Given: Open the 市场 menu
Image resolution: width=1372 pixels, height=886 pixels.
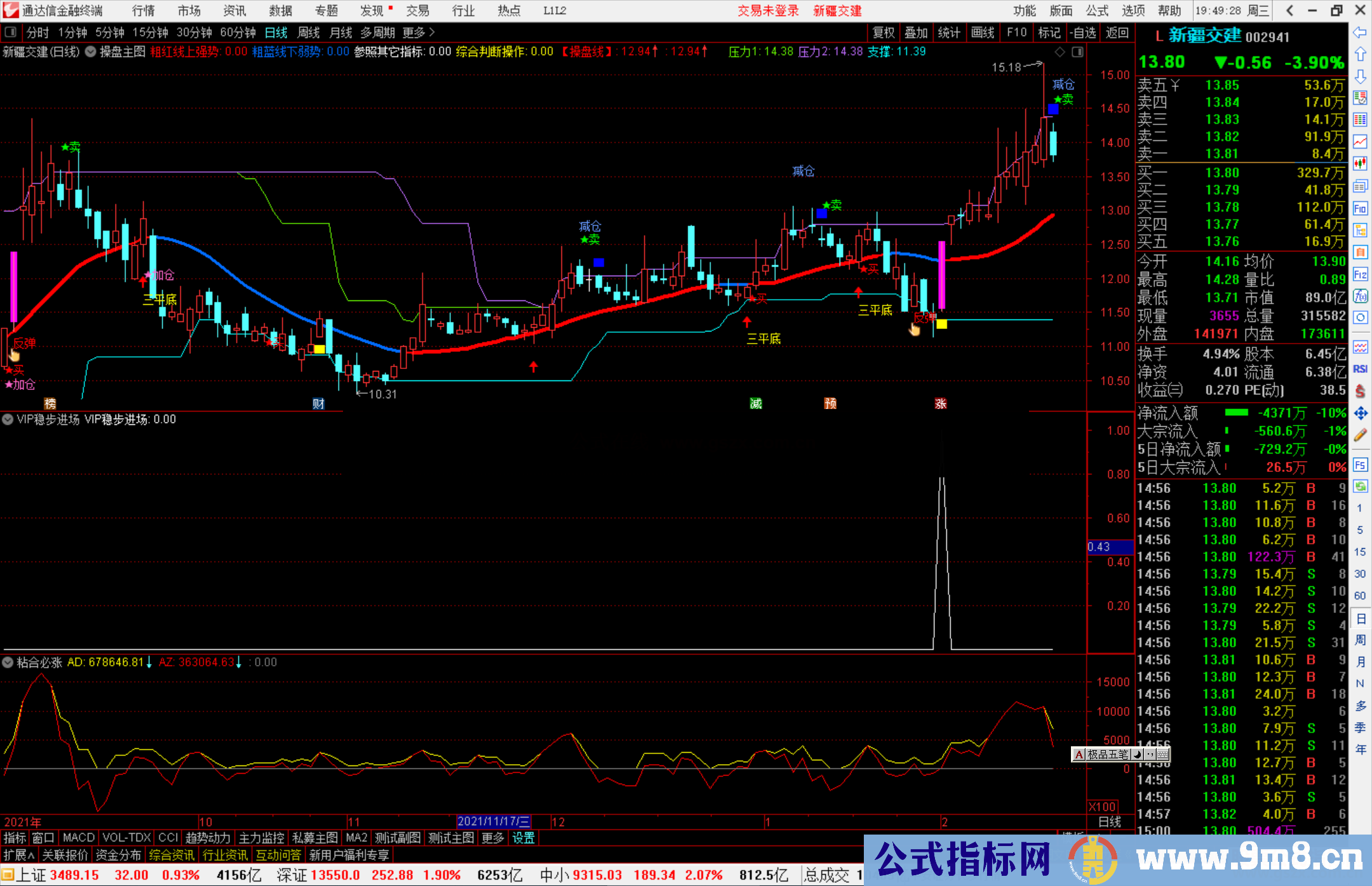Looking at the screenshot, I should (x=189, y=11).
